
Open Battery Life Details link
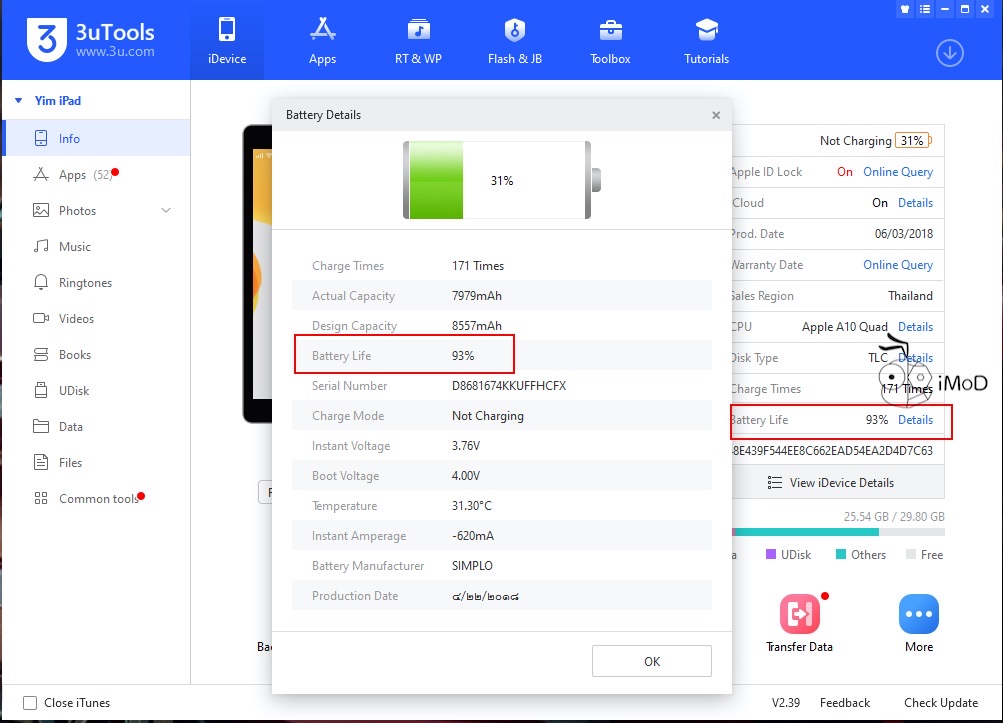[915, 420]
